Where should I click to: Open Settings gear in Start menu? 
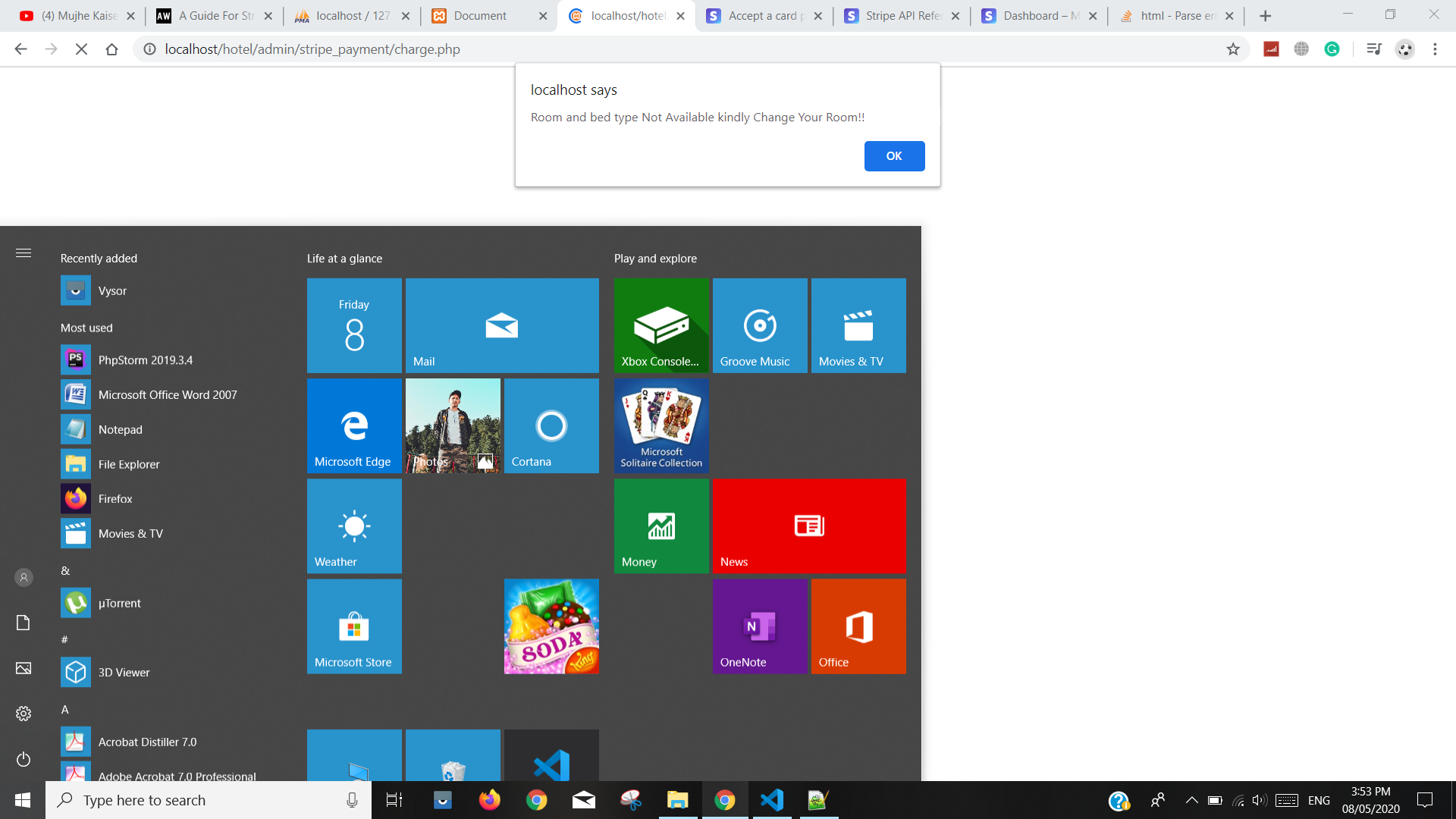[24, 714]
